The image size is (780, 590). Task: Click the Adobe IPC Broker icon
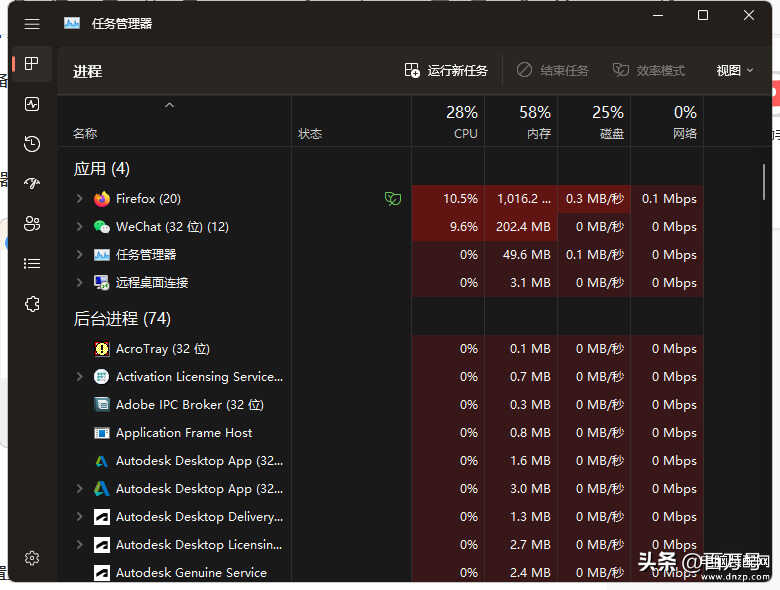click(102, 404)
